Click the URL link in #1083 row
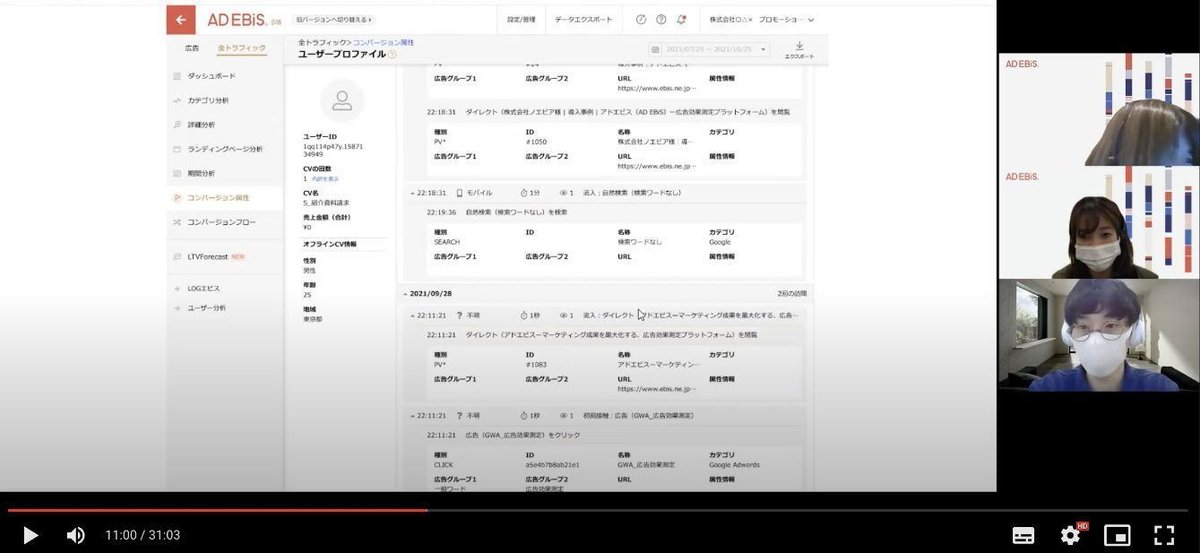 [x=656, y=388]
